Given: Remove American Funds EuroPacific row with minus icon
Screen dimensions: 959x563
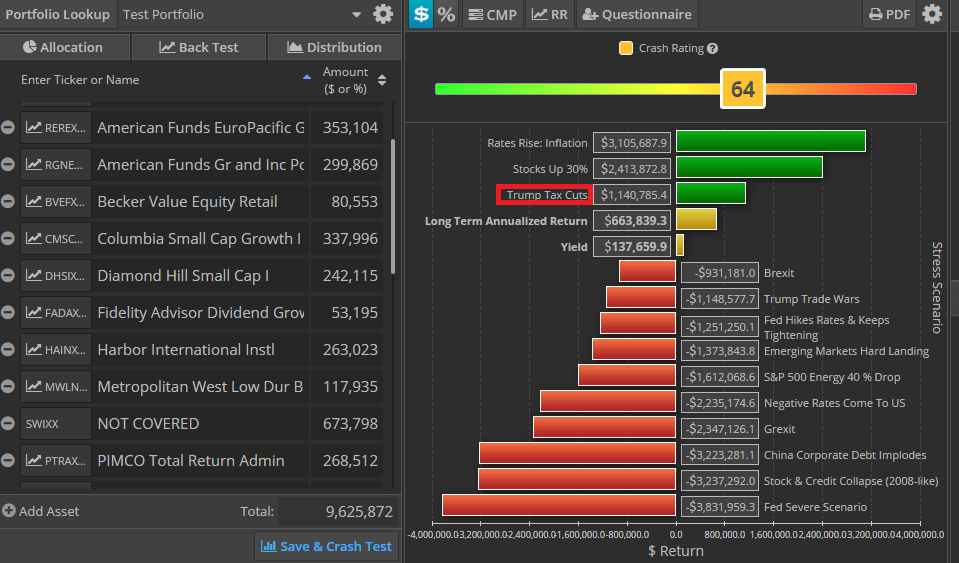Looking at the screenshot, I should [x=8, y=128].
